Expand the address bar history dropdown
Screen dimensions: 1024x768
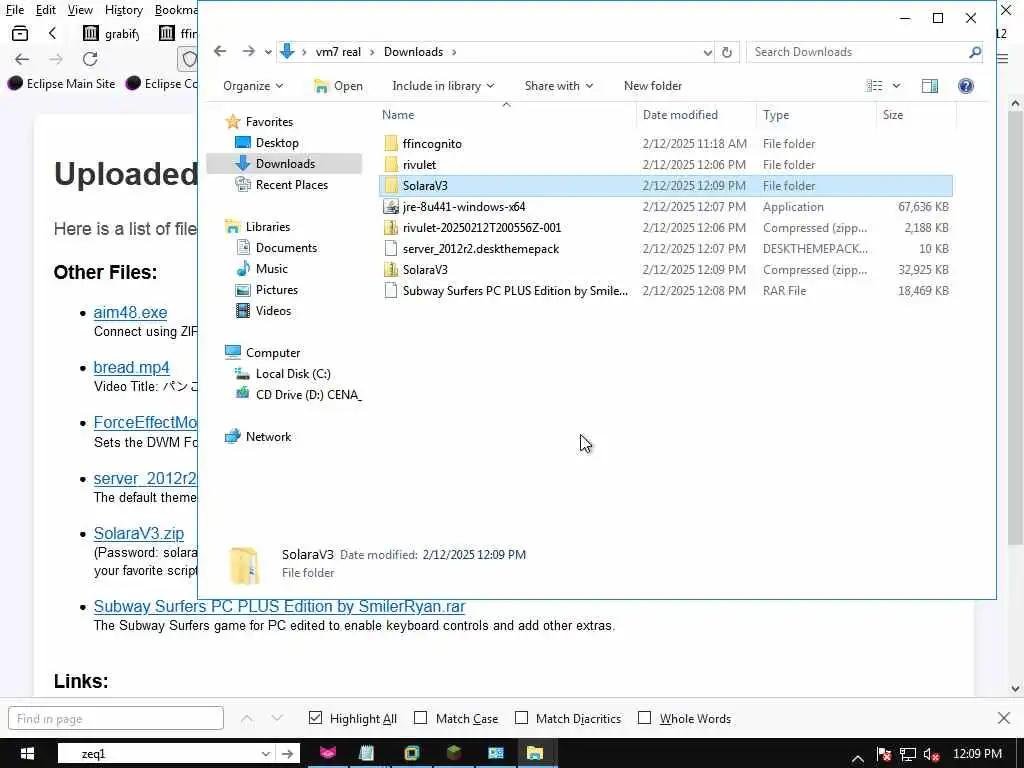(x=707, y=52)
